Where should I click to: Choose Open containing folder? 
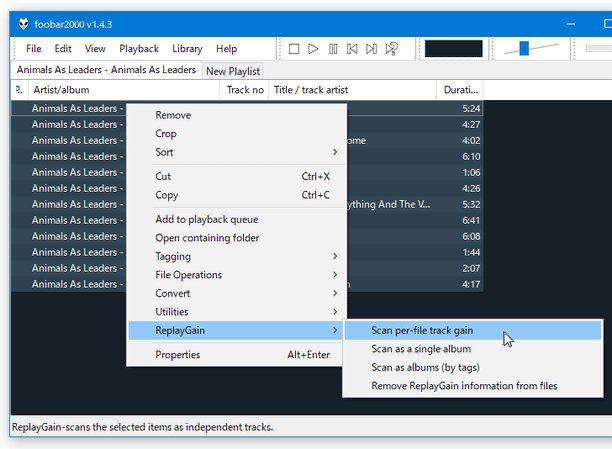pos(237,238)
